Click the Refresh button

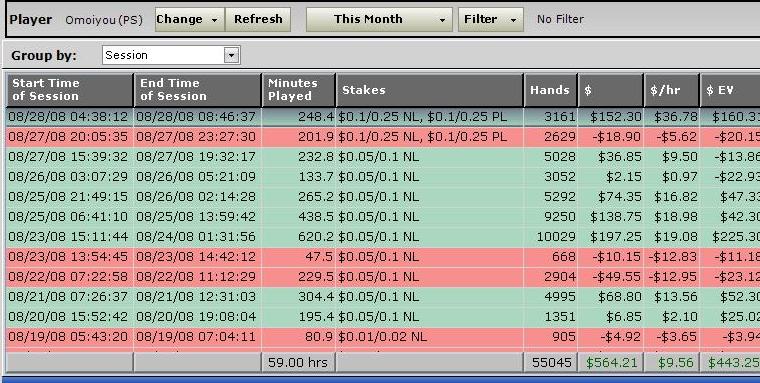(x=258, y=19)
